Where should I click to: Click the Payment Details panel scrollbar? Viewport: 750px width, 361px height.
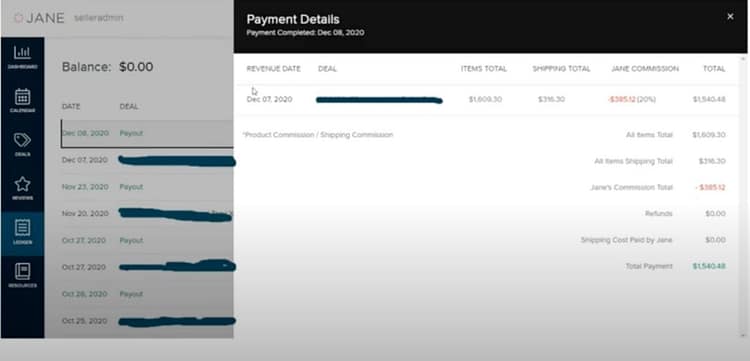(743, 196)
